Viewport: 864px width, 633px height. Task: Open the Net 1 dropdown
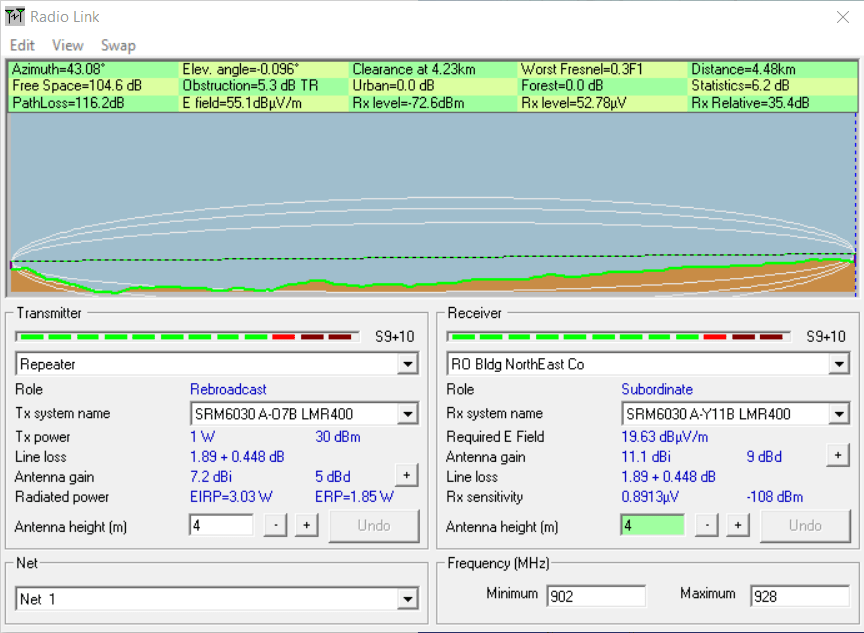[407, 598]
